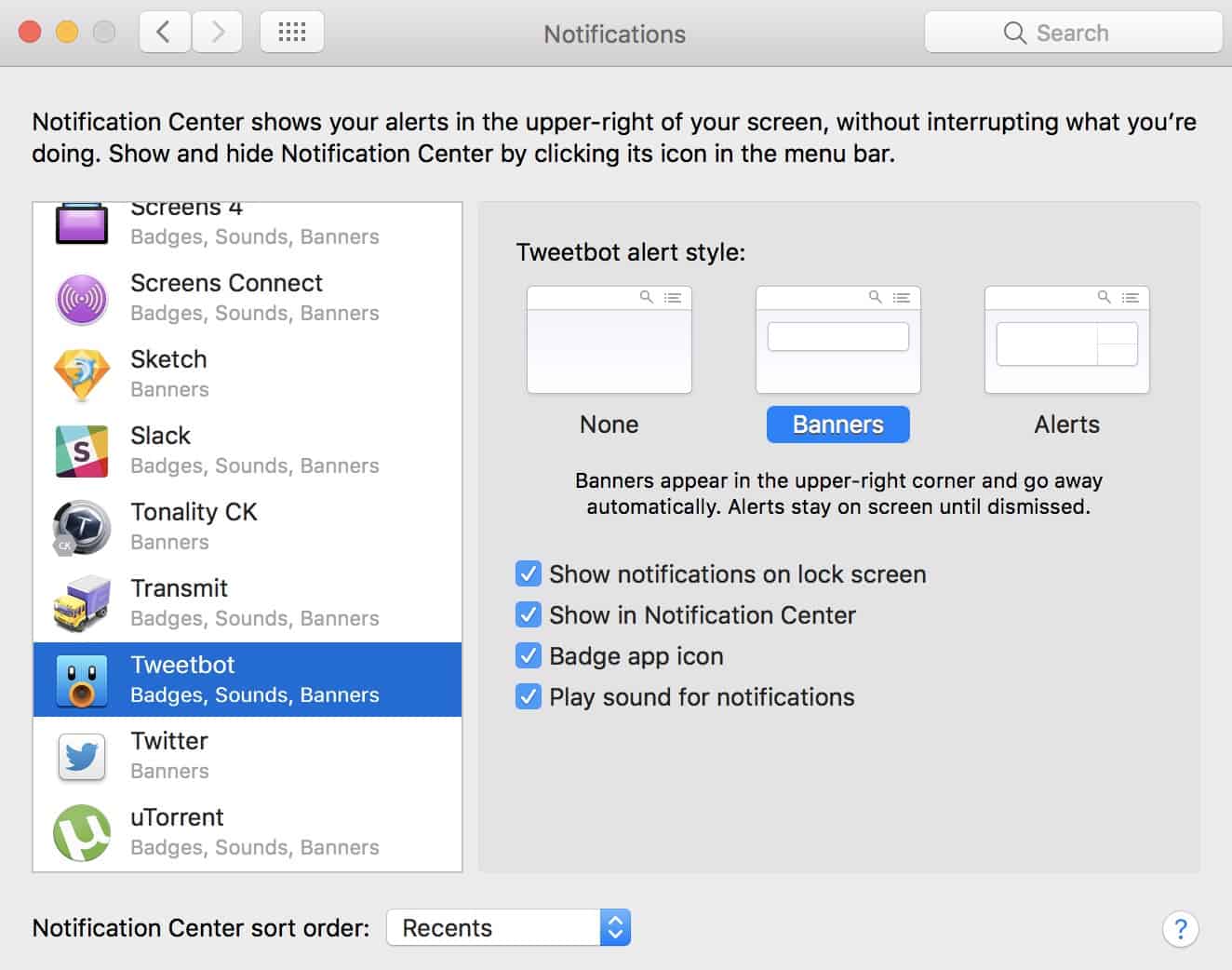Select Screens Connect in the list
The width and height of the screenshot is (1232, 970).
click(x=248, y=299)
